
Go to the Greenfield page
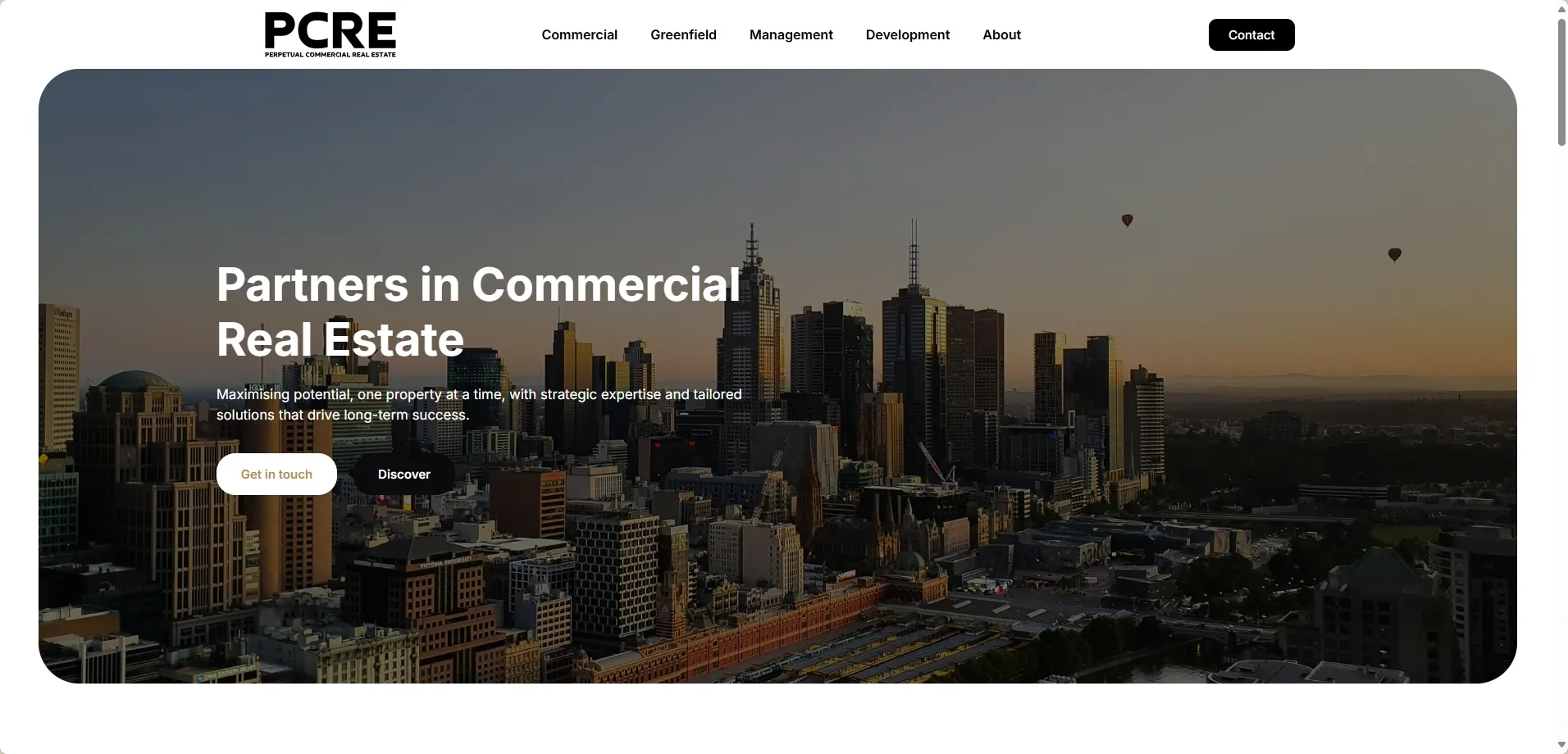point(683,34)
